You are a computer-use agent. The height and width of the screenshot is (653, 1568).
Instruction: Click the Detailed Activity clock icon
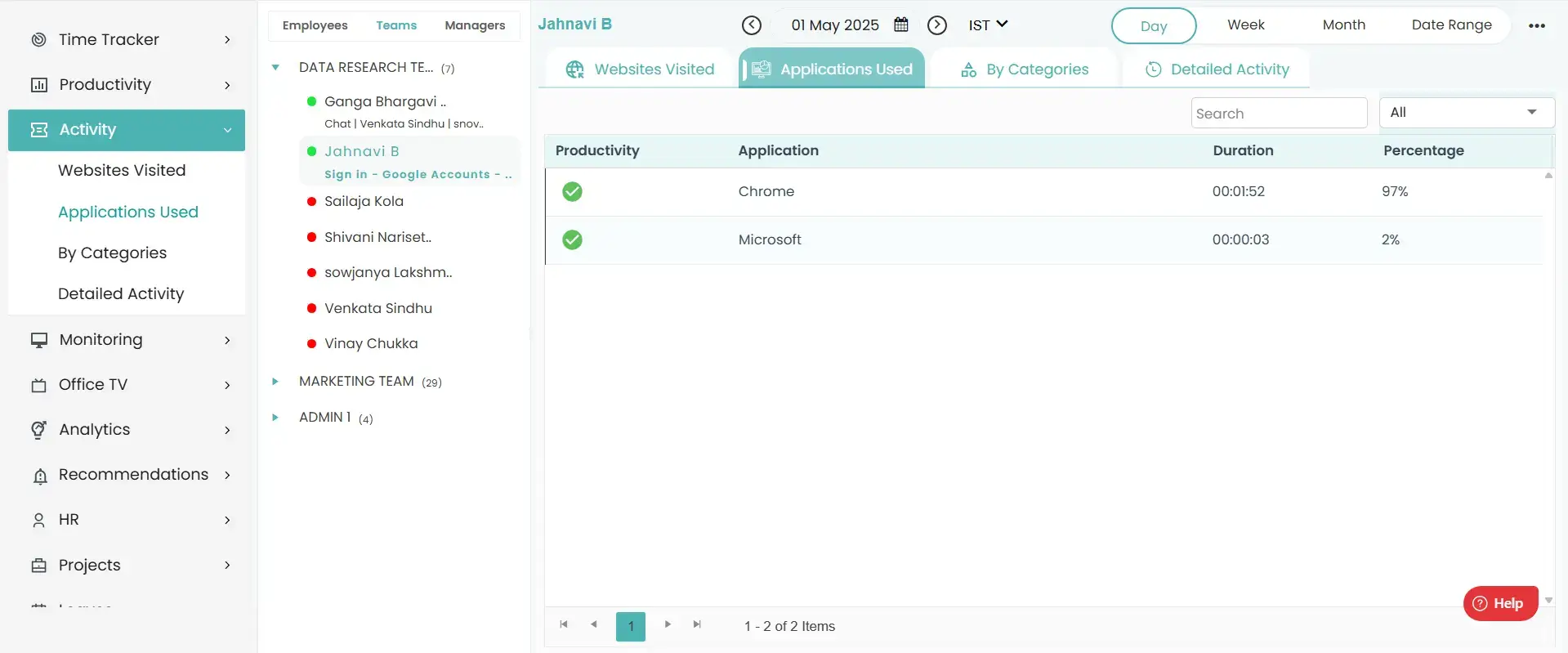pos(1154,69)
